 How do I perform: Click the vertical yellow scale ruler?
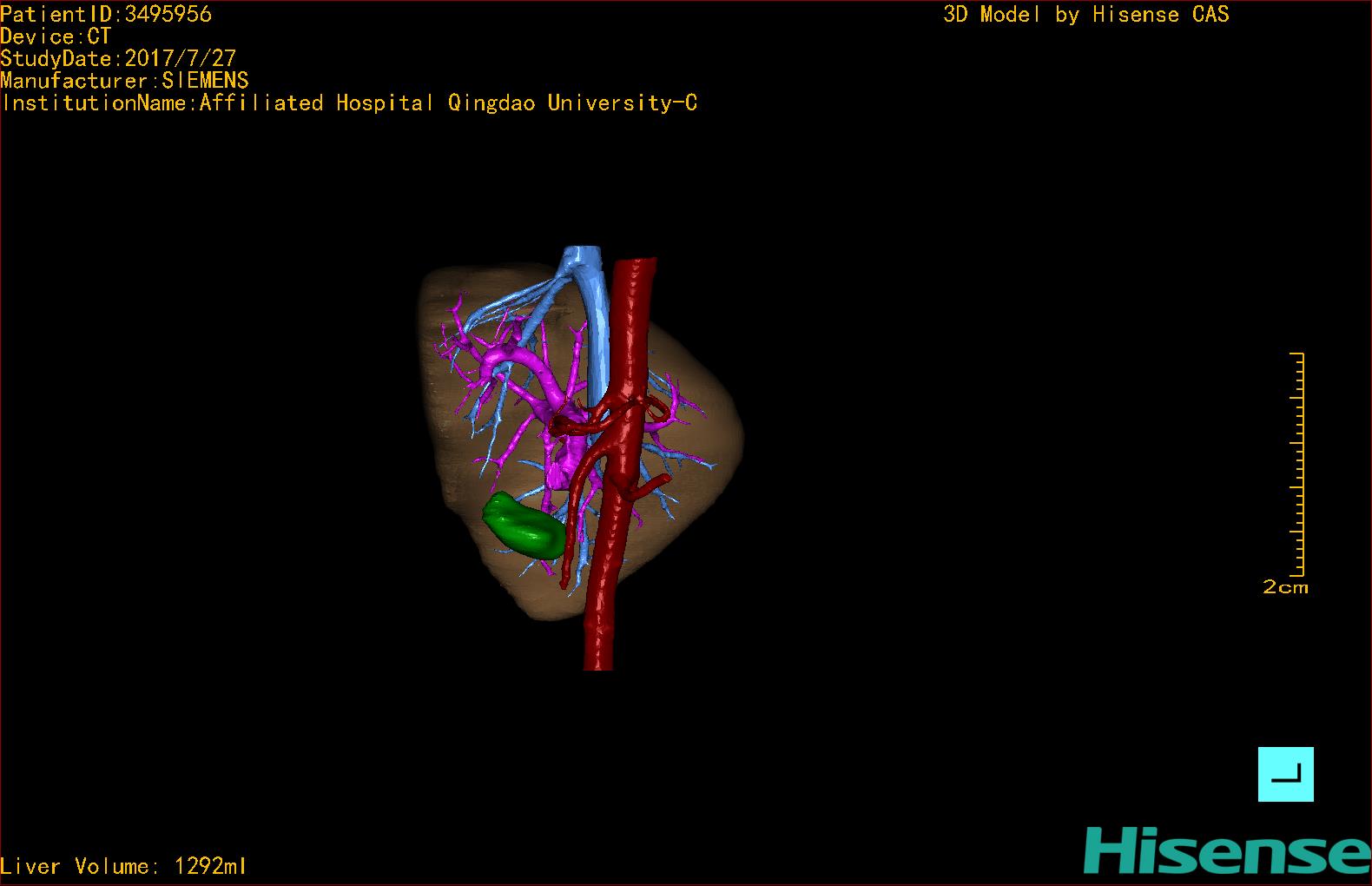tap(1297, 464)
